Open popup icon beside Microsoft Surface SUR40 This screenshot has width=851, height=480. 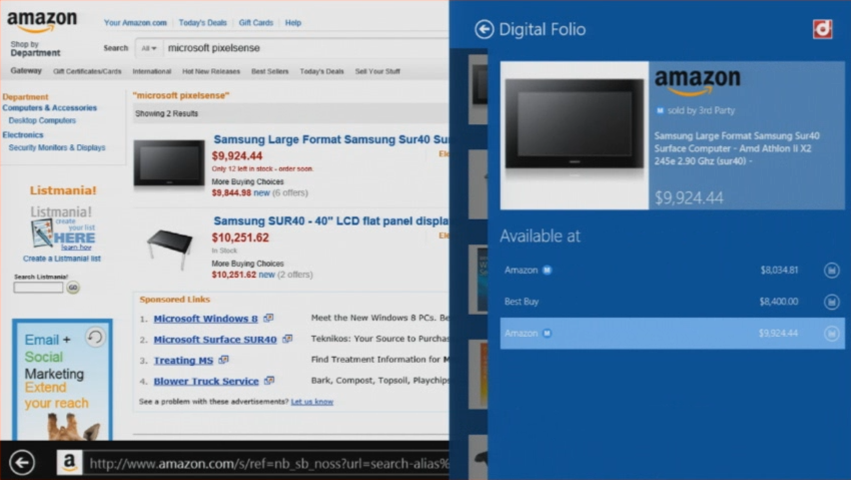click(287, 339)
